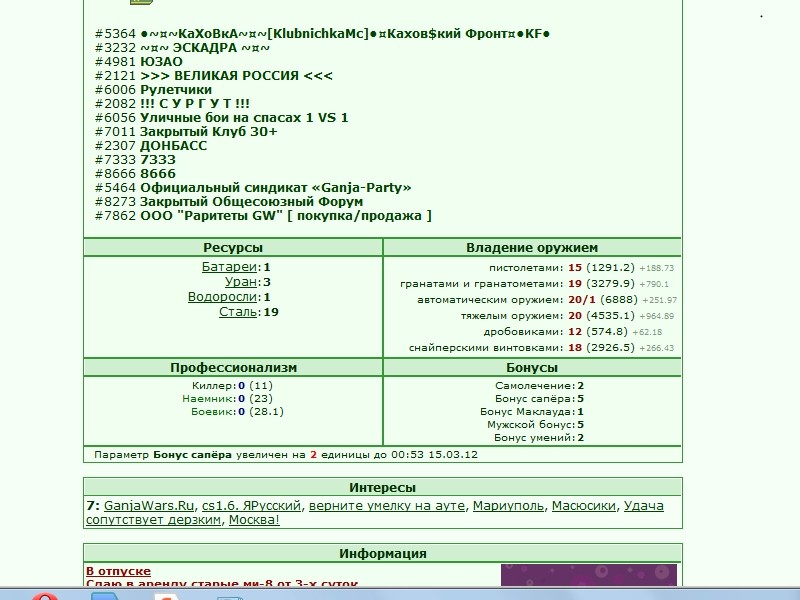800x600 pixels.
Task: Click the purple image in Информация section
Action: tap(589, 575)
